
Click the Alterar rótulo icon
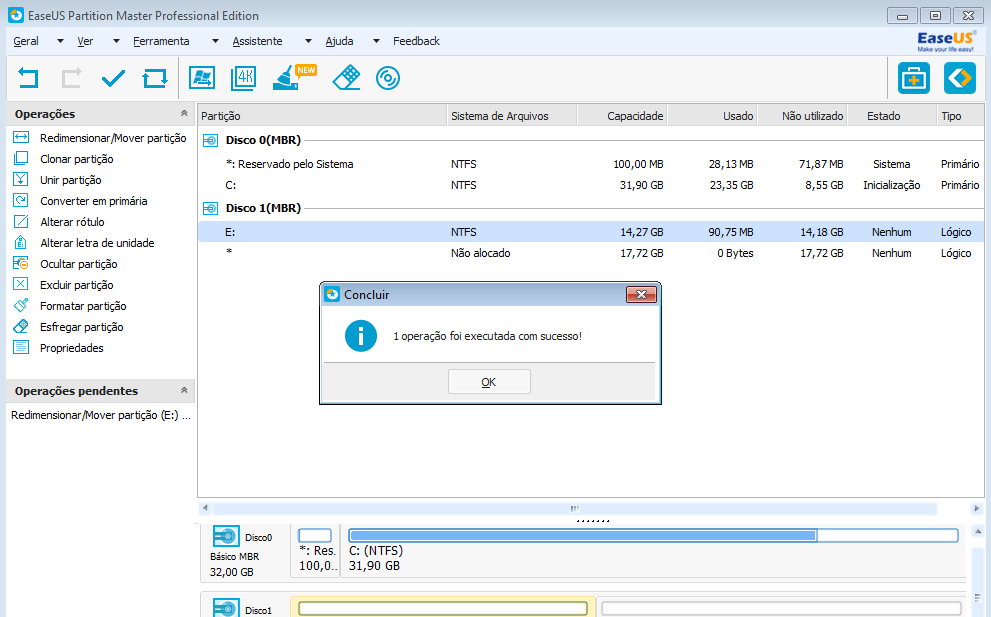pyautogui.click(x=21, y=221)
